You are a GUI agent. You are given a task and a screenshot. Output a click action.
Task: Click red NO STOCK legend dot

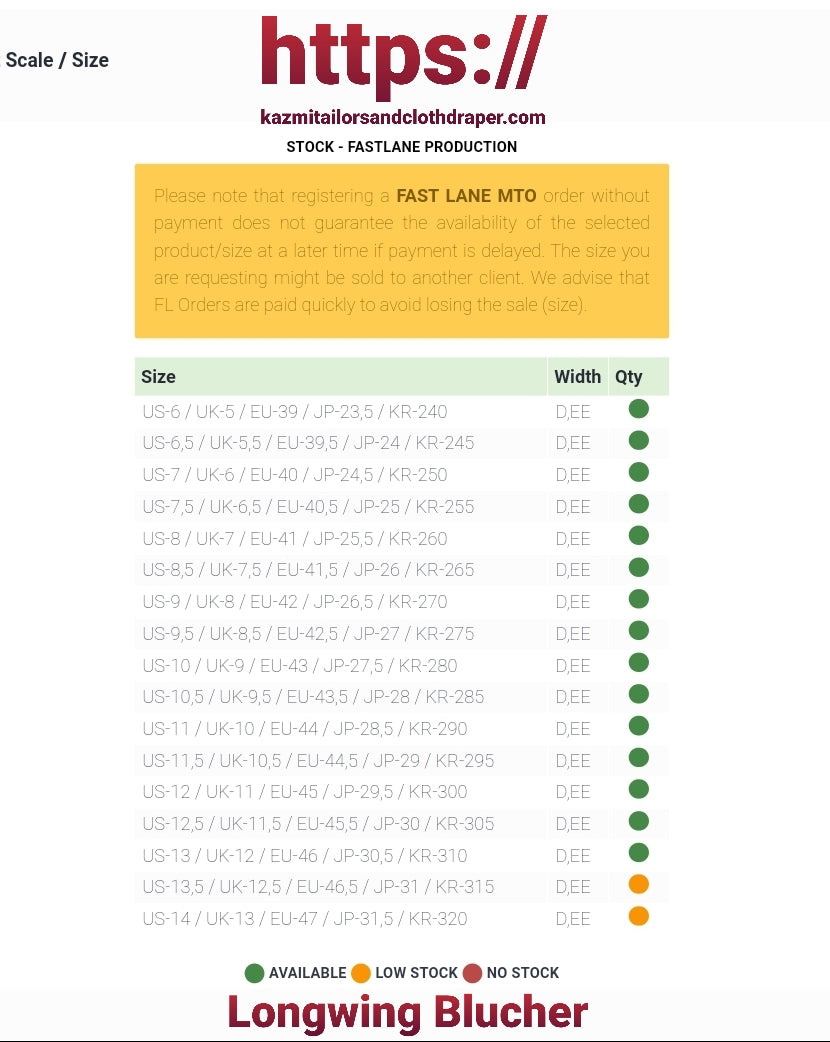tap(472, 973)
